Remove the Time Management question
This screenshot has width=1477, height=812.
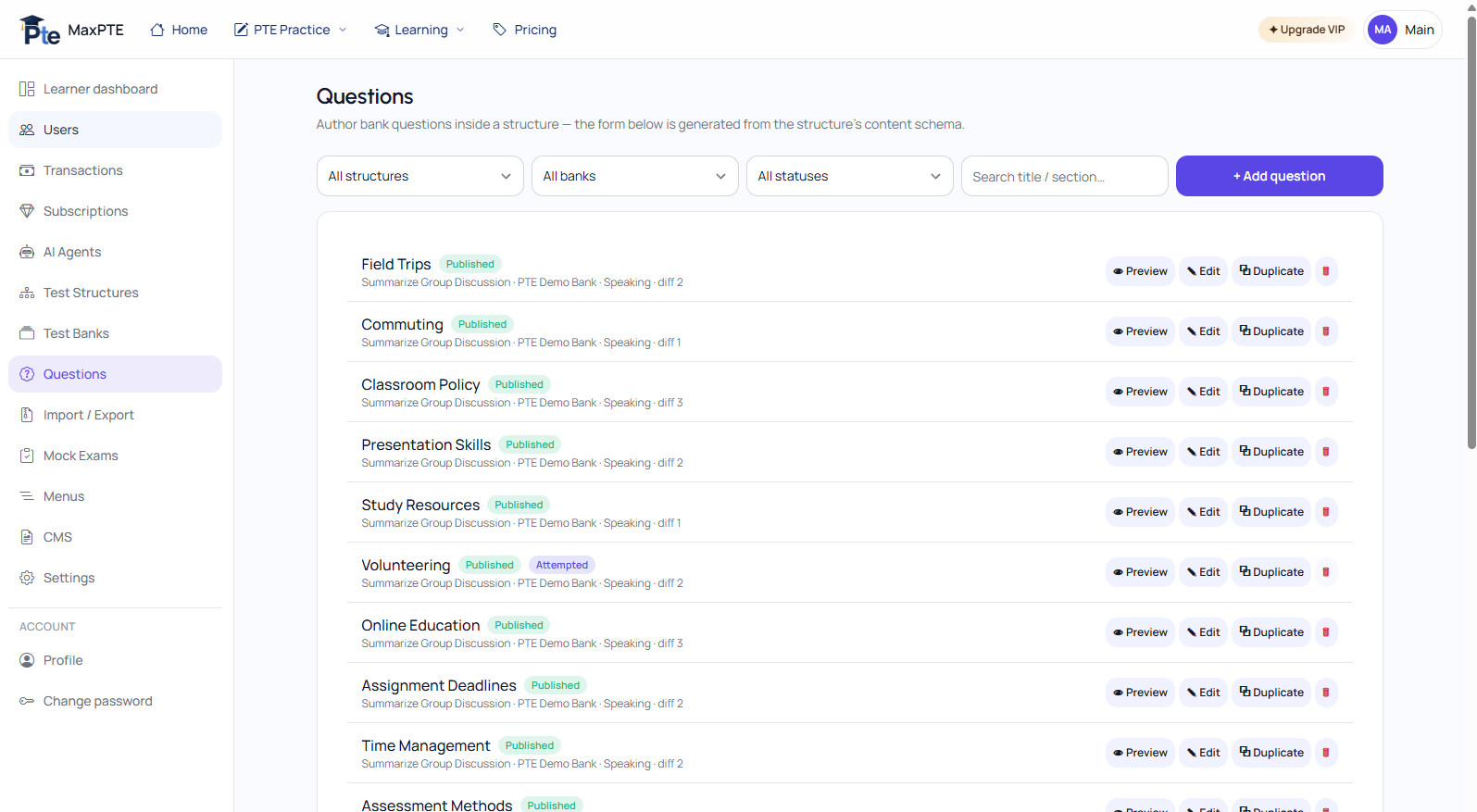pos(1326,753)
